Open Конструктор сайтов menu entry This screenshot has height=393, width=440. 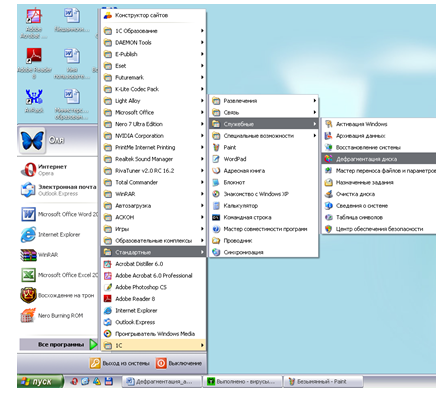pyautogui.click(x=153, y=15)
